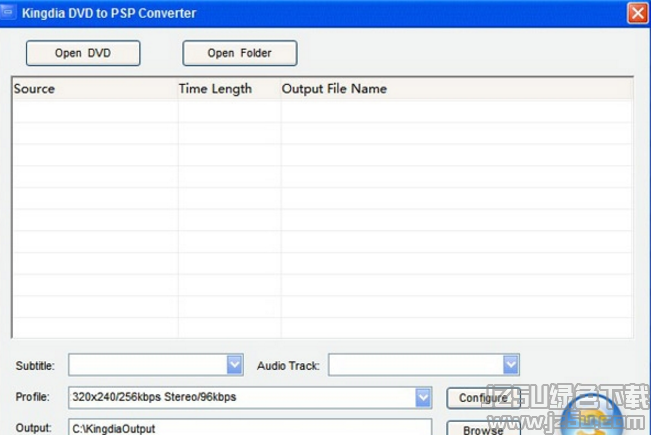Viewport: 651px width, 435px height.
Task: Open the Configure settings button
Action: click(483, 398)
